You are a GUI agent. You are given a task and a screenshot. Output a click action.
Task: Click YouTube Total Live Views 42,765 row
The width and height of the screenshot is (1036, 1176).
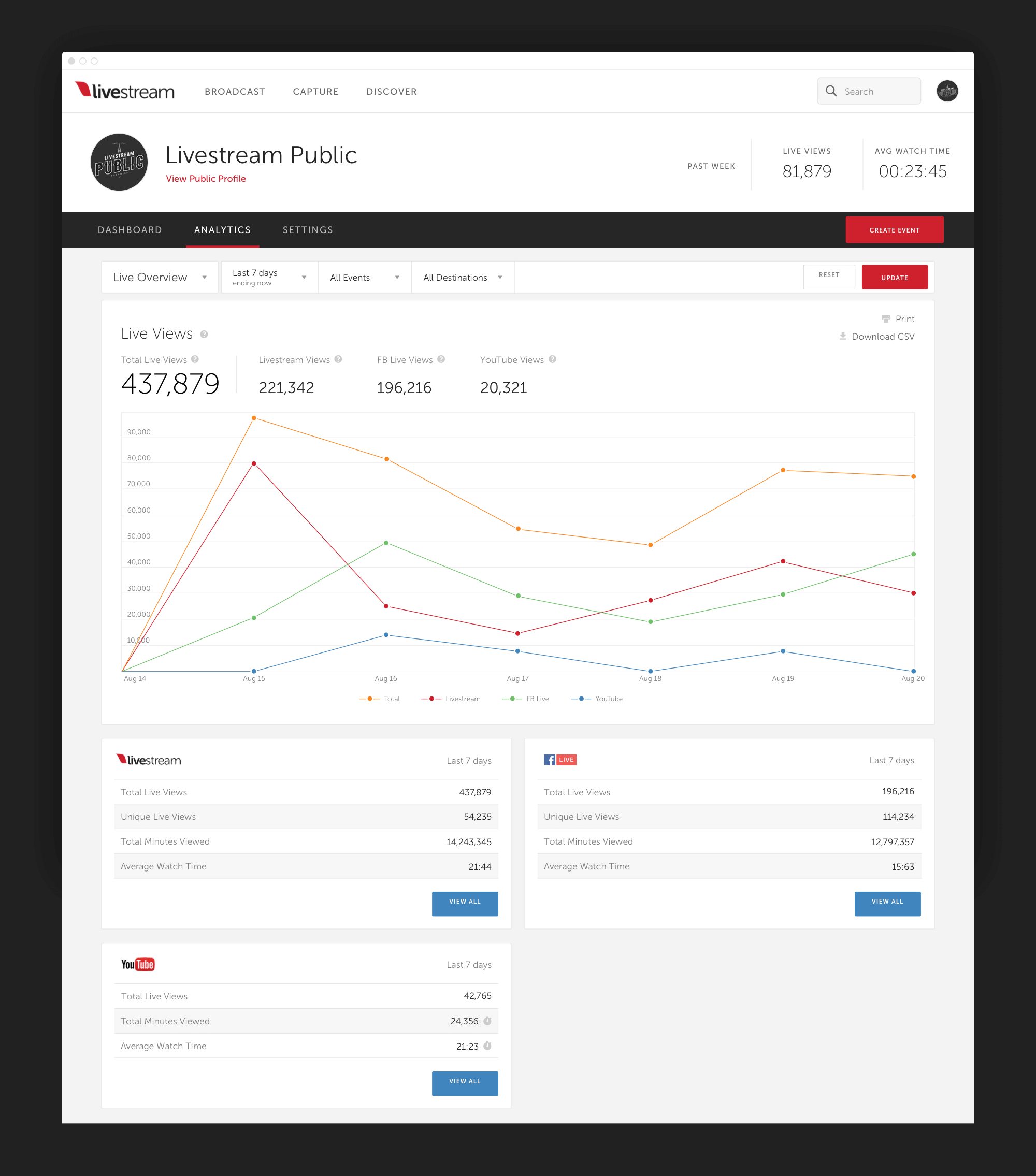(x=306, y=996)
